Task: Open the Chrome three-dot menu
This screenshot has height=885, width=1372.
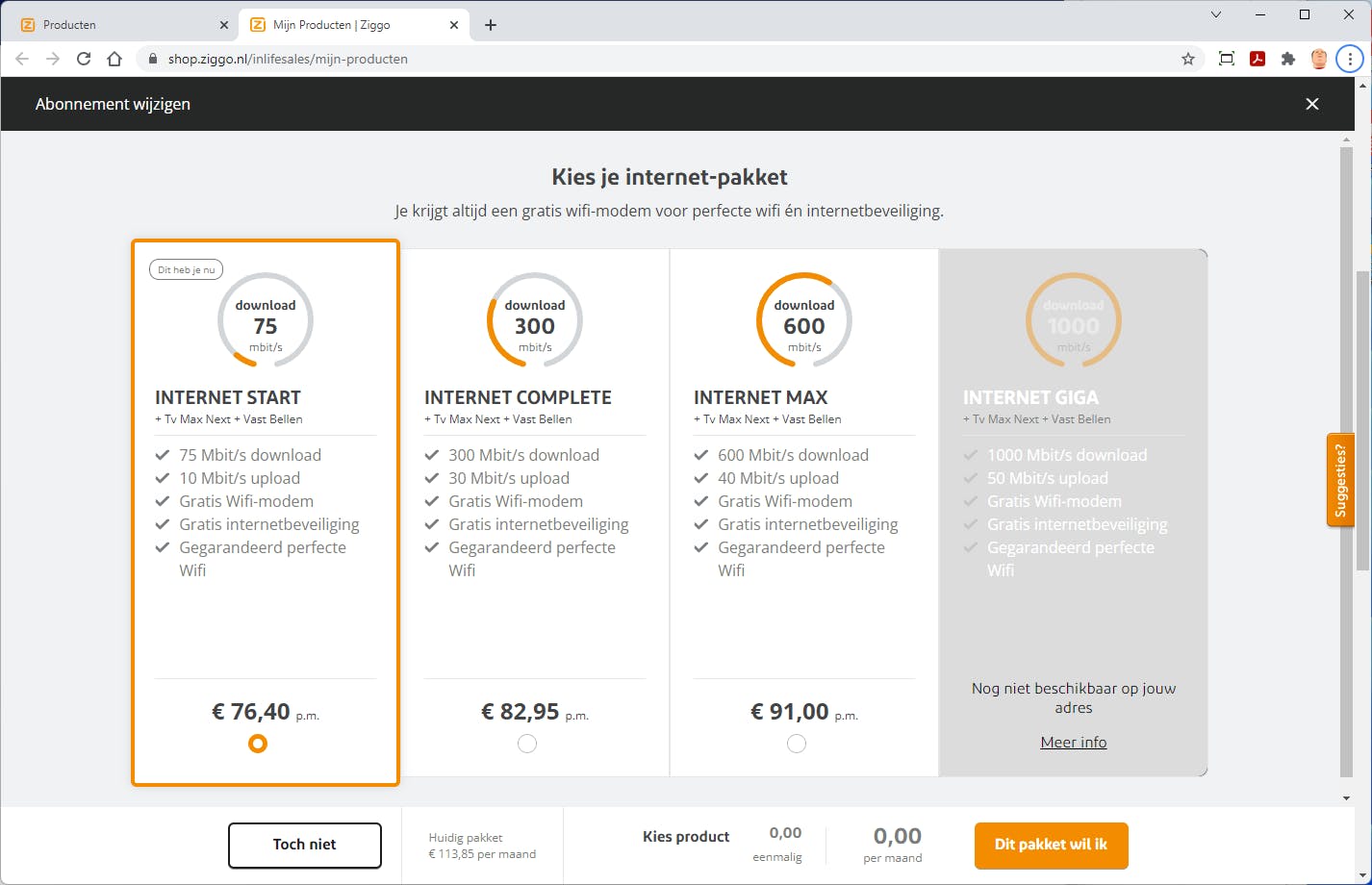Action: [1350, 59]
